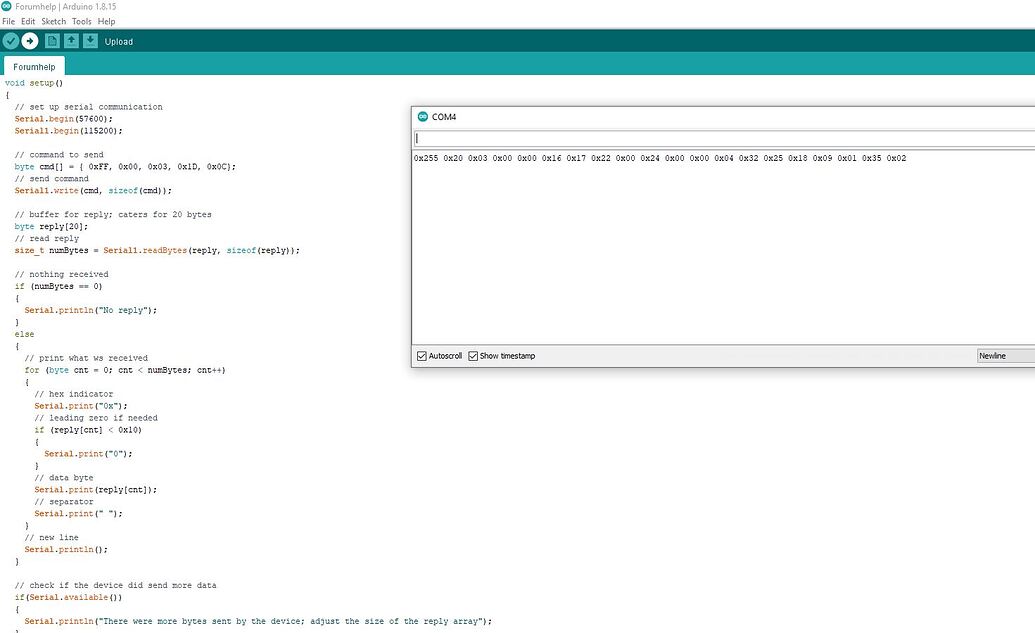Viewport: 1035px width, 633px height.
Task: Click the COM4 window title text
Action: click(x=444, y=117)
